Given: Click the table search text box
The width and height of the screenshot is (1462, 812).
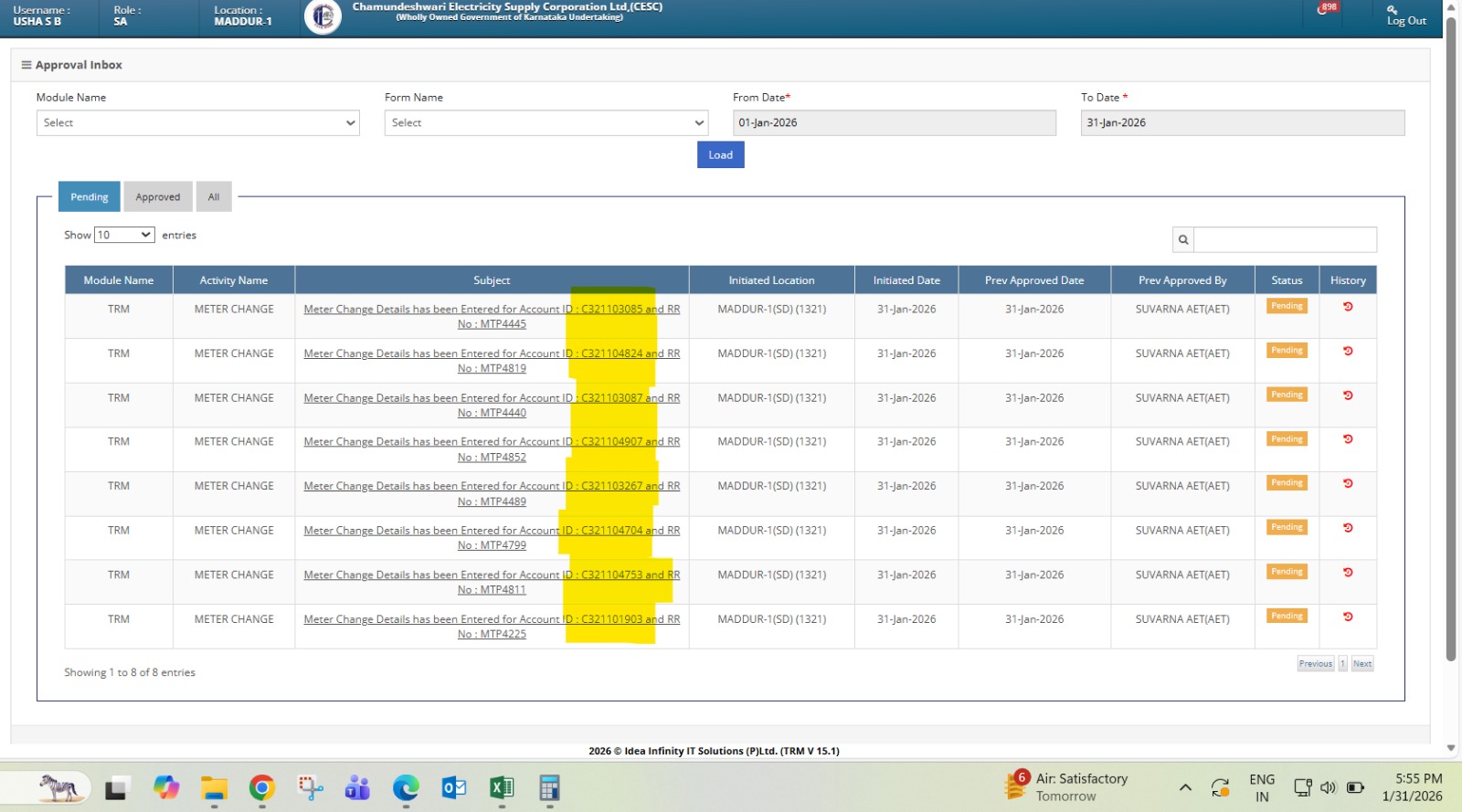Looking at the screenshot, I should 1285,239.
